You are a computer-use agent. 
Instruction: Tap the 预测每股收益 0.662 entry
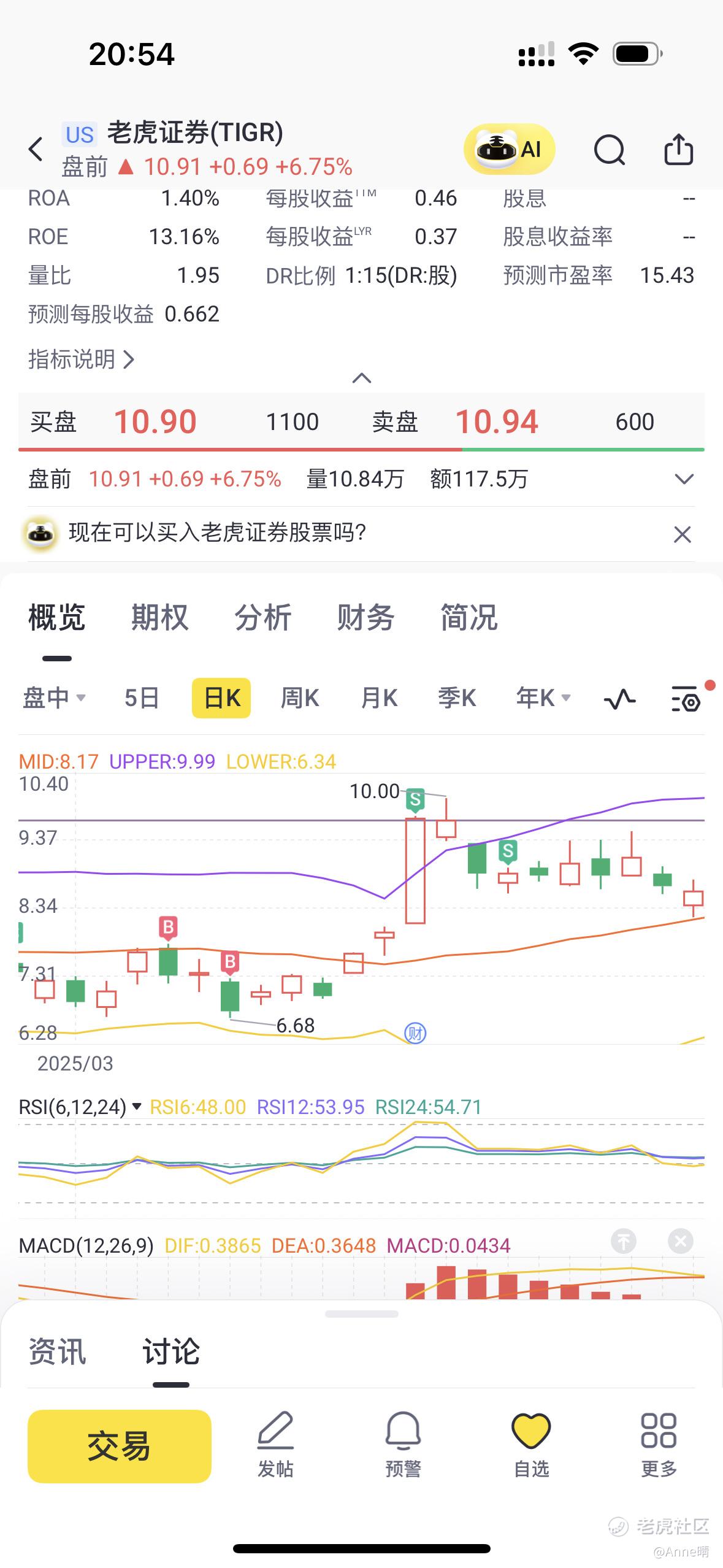[x=123, y=314]
